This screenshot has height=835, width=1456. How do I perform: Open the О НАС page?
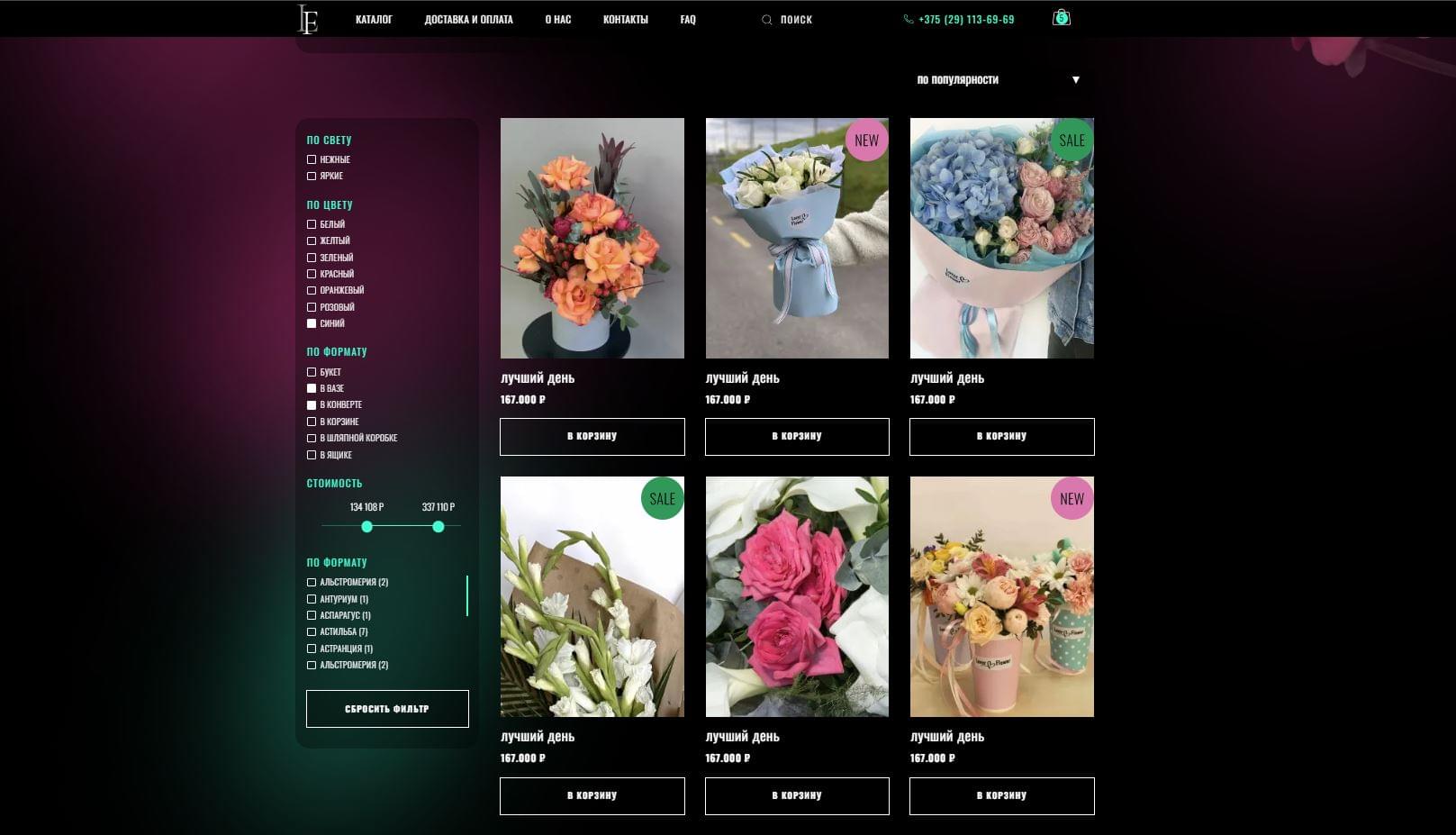point(557,20)
